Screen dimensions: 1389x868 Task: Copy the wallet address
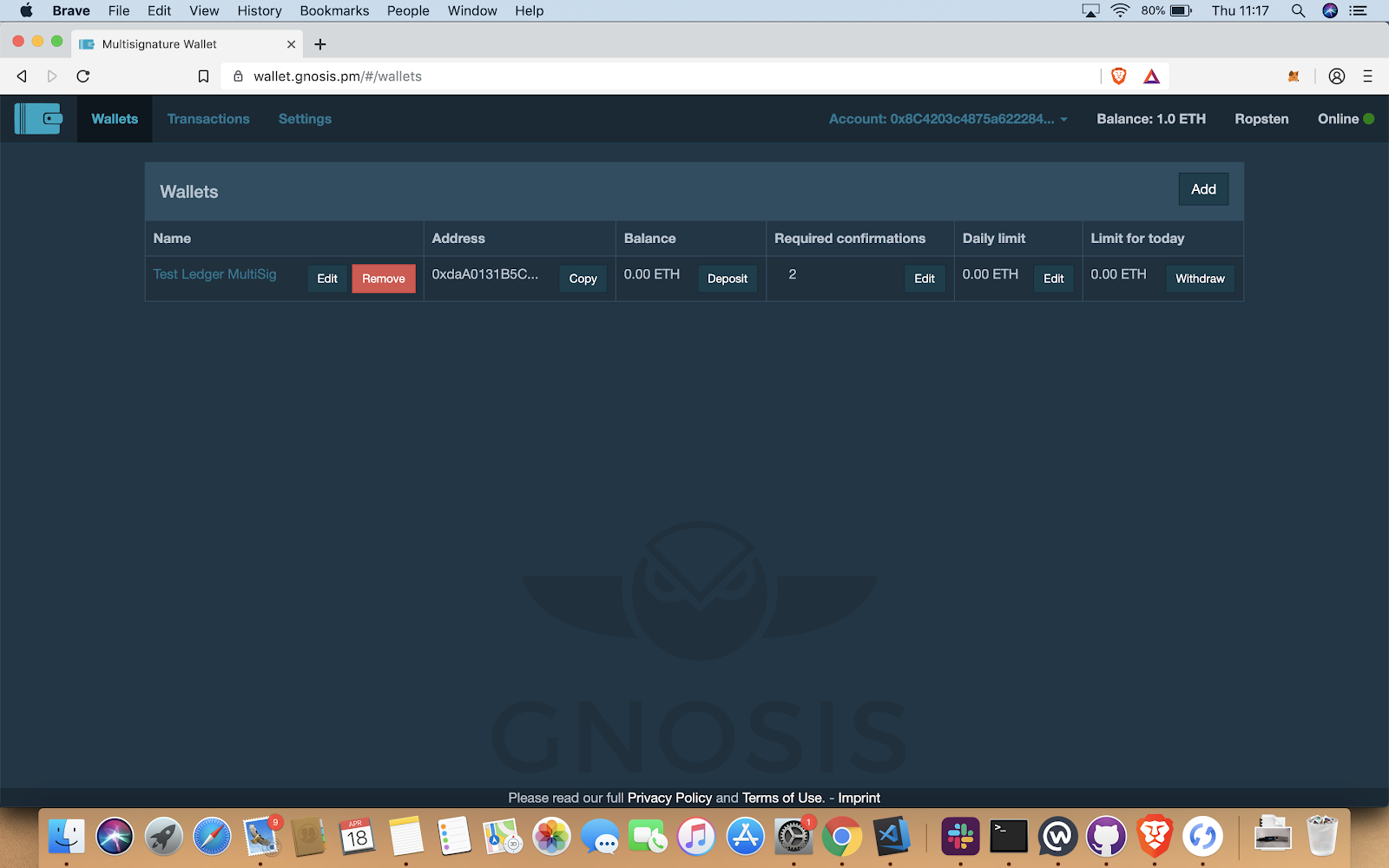coord(583,279)
